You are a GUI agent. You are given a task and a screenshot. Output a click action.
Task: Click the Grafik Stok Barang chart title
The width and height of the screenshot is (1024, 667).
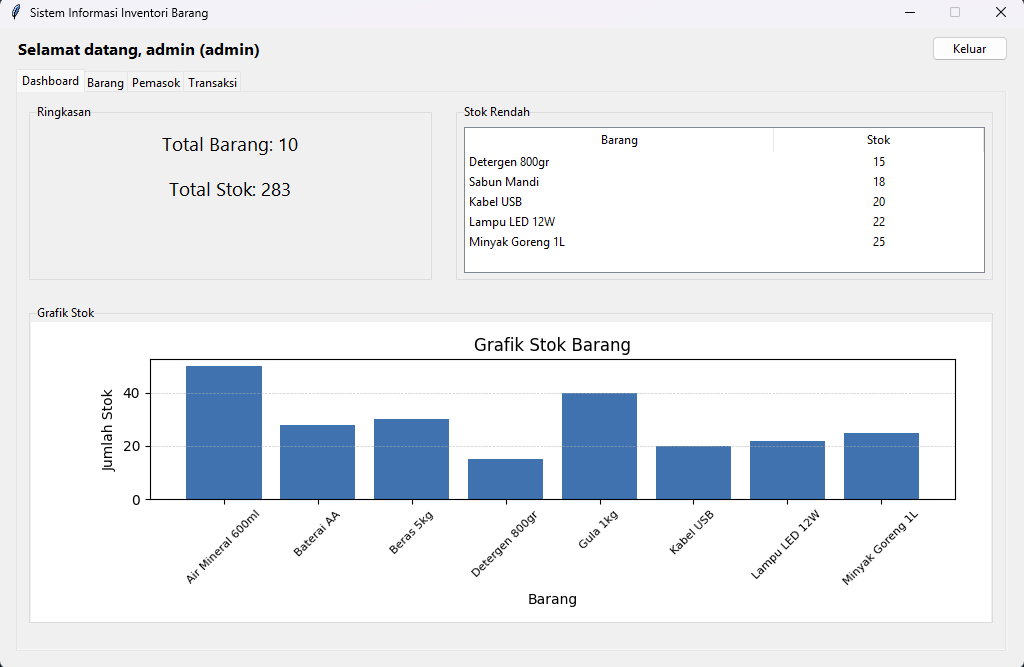tap(552, 345)
